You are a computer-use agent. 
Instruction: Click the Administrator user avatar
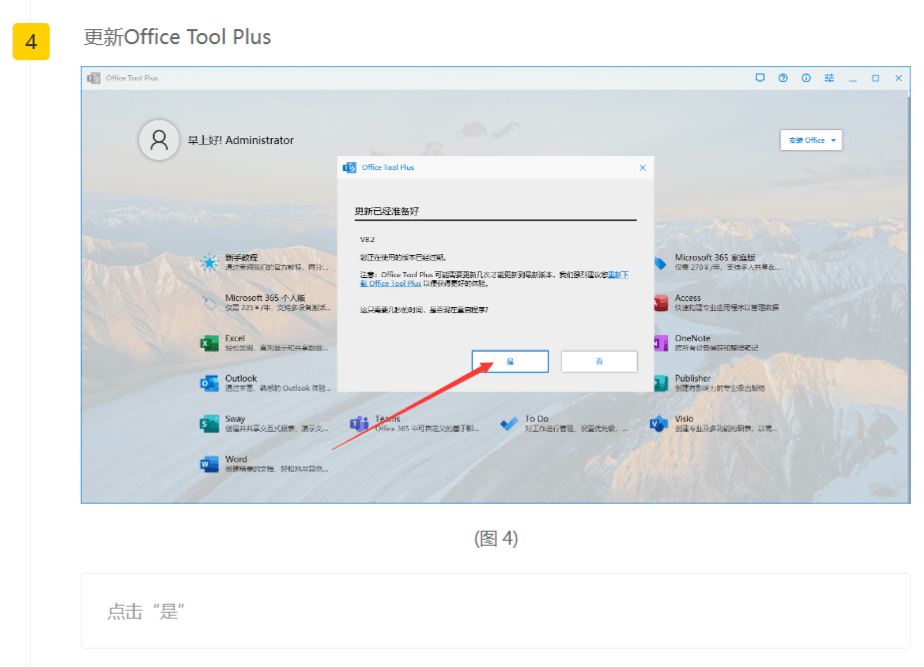pyautogui.click(x=159, y=140)
